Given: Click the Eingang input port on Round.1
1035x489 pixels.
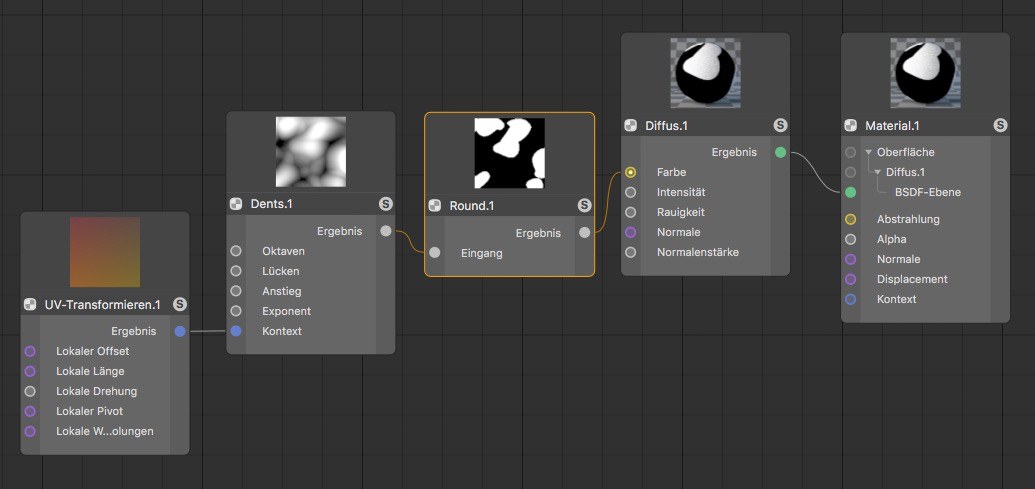Looking at the screenshot, I should pos(434,252).
